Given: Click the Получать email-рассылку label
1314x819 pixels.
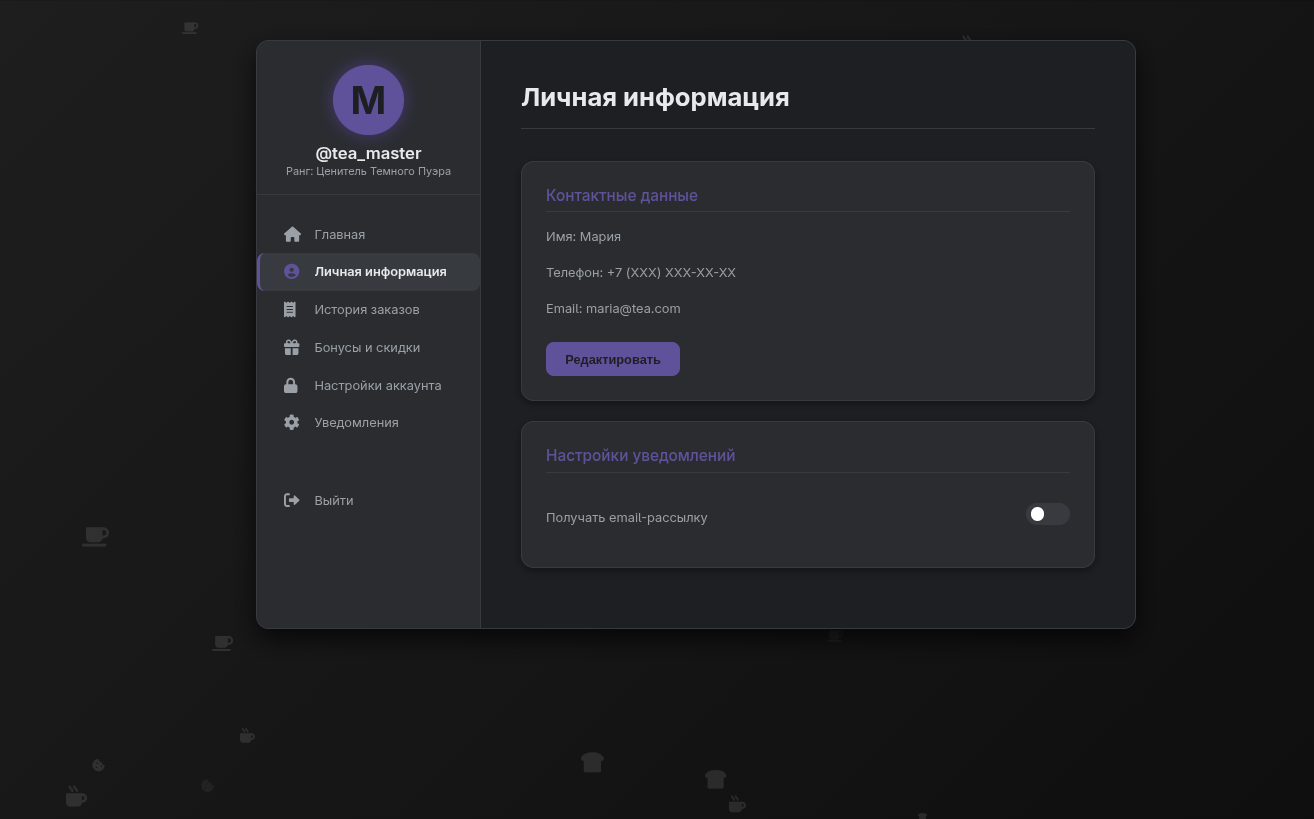Looking at the screenshot, I should pos(626,518).
